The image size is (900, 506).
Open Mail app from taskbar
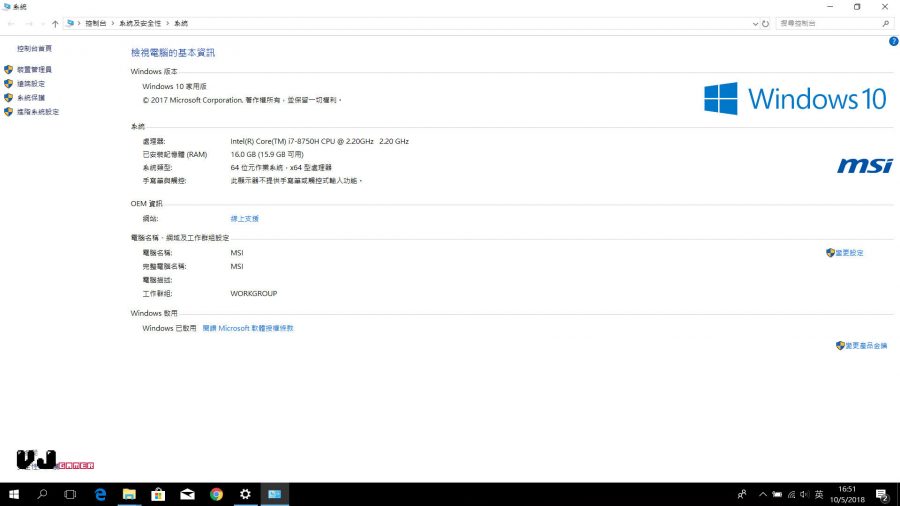[x=187, y=494]
